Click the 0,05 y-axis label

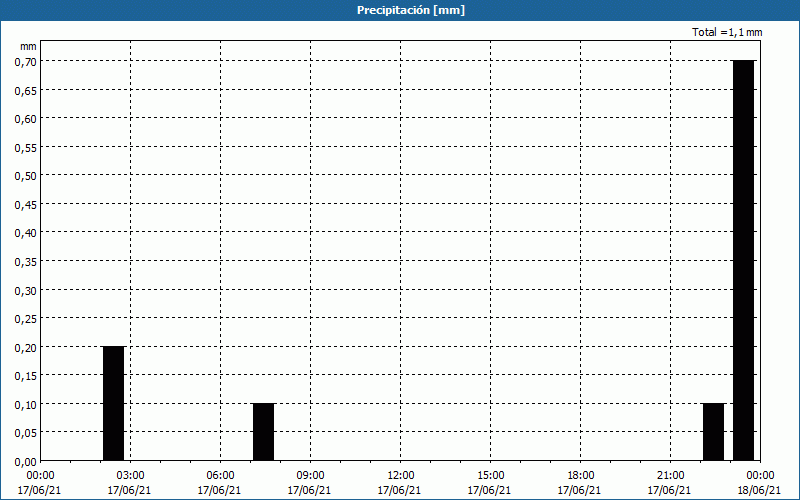pos(25,433)
